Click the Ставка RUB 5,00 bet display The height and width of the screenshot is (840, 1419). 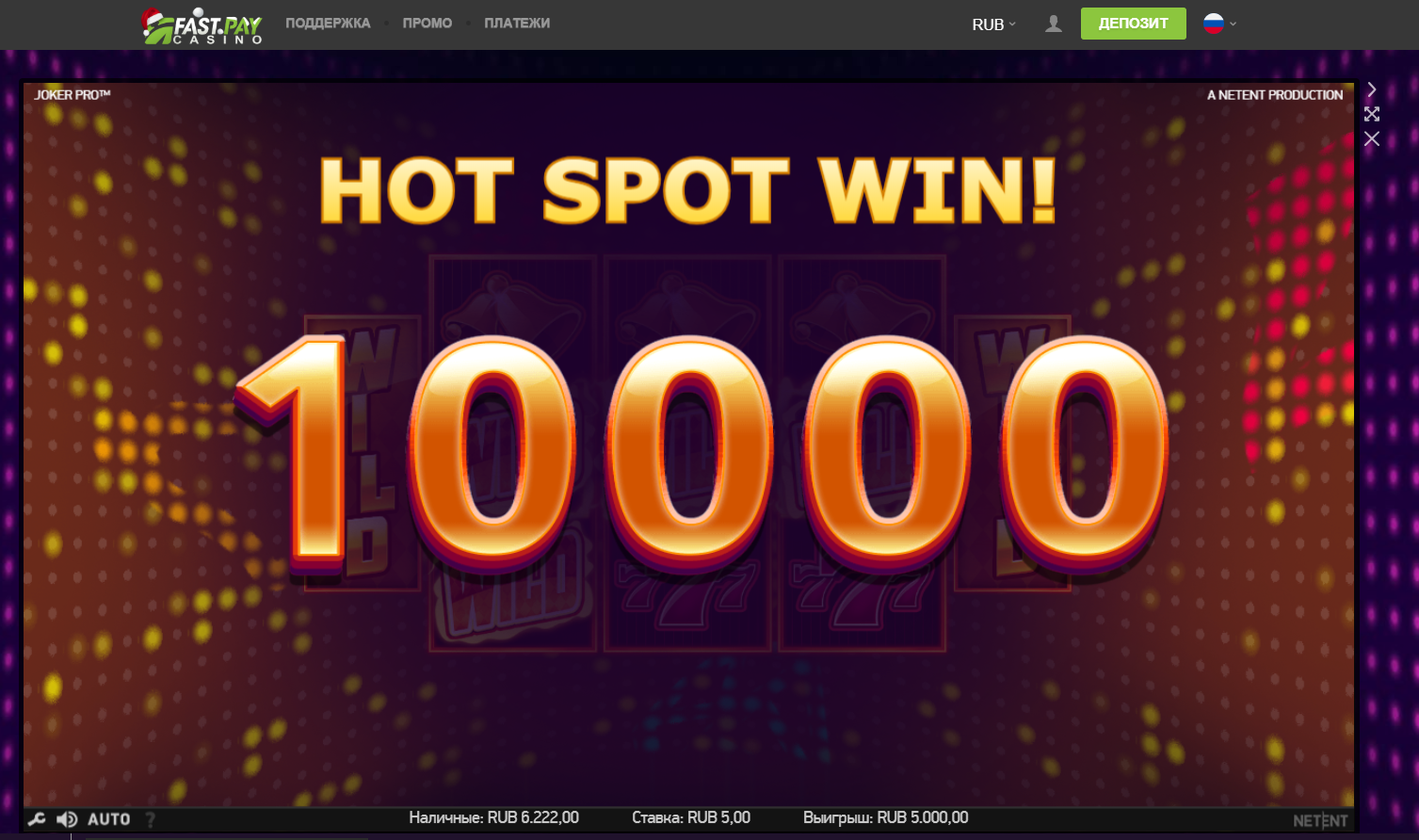[691, 817]
